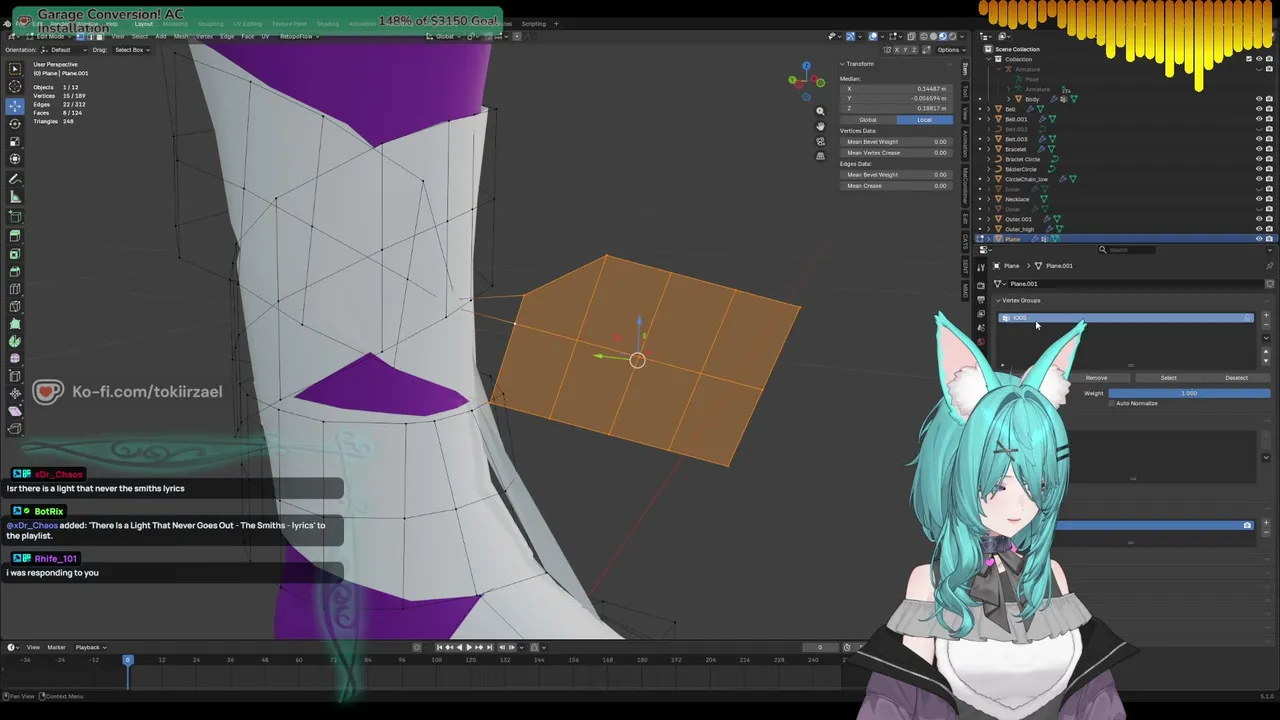This screenshot has height=720, width=1280.
Task: Expand Outer_high in the outliner
Action: point(989,229)
